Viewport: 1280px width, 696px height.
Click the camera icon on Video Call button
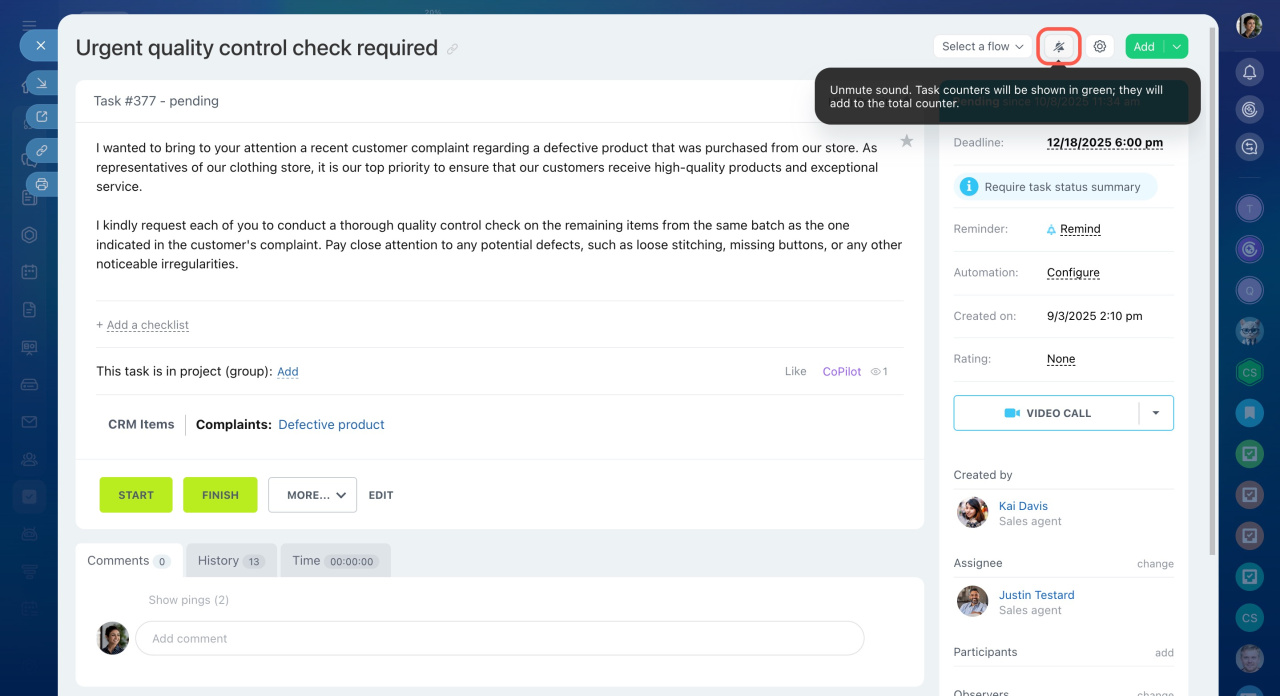[1012, 413]
